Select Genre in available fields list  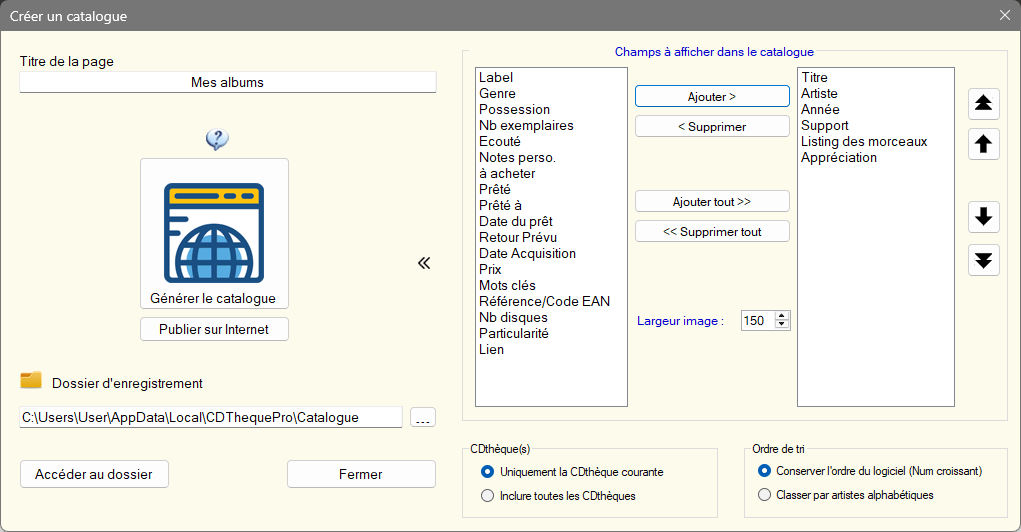(497, 93)
